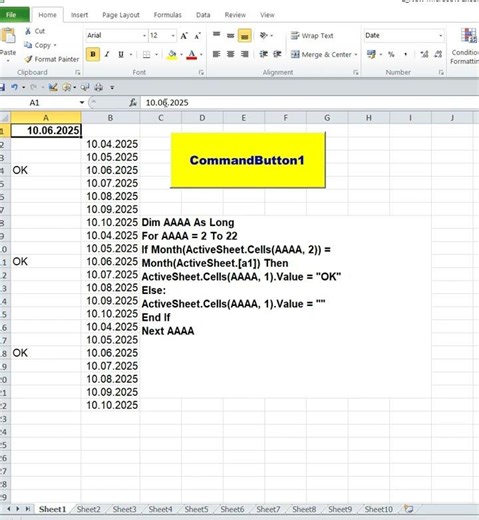
Task: Open the Borders dropdown arrow
Action: point(156,54)
